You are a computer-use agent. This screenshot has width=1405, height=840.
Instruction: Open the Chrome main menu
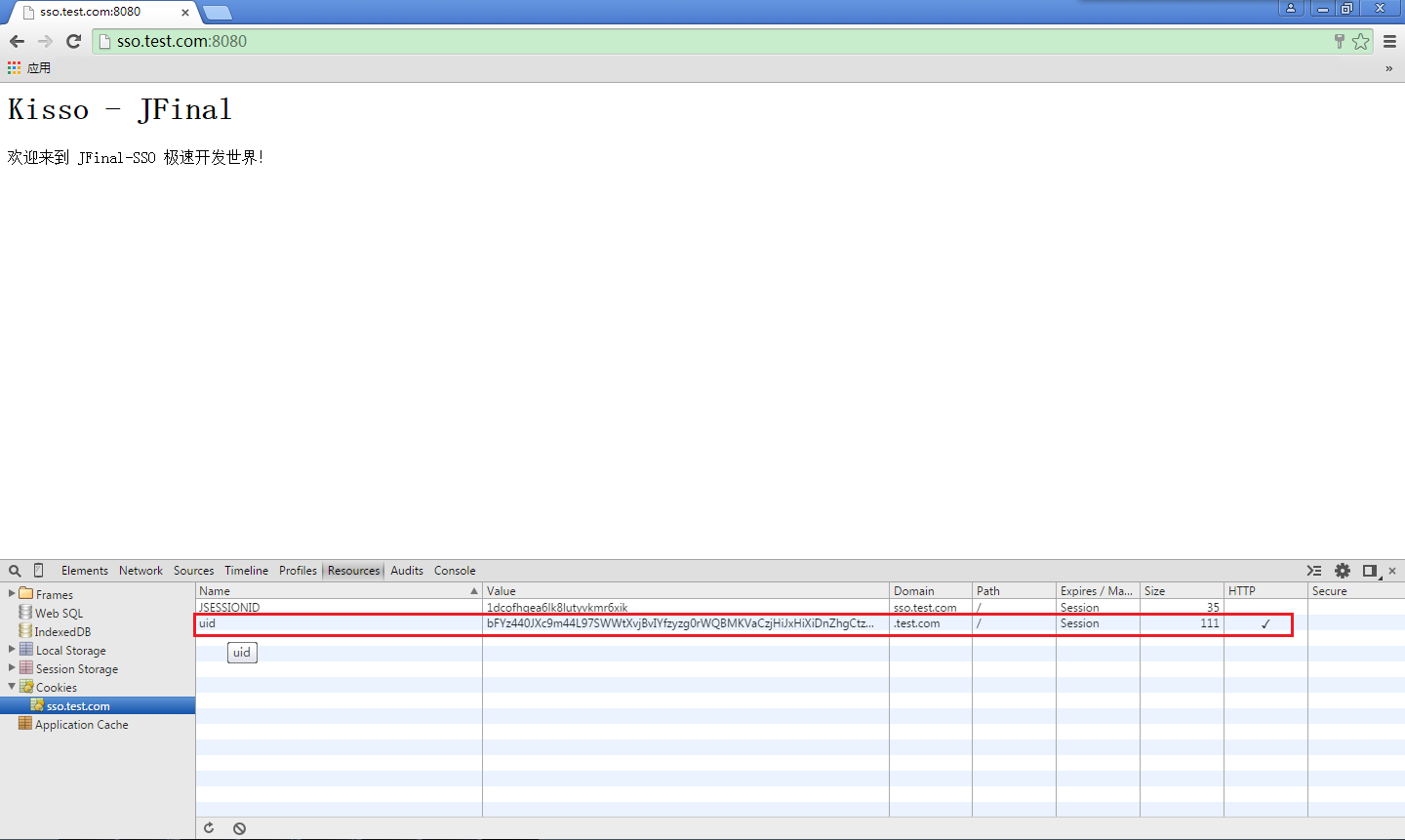1389,41
